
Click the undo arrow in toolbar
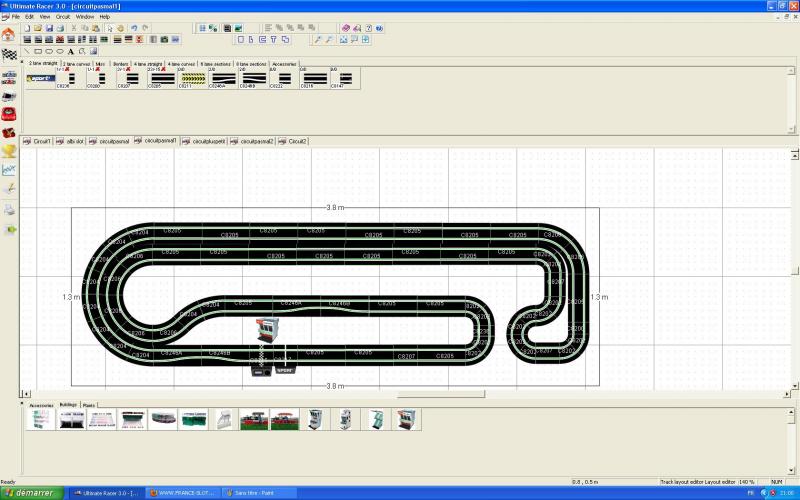coord(133,28)
